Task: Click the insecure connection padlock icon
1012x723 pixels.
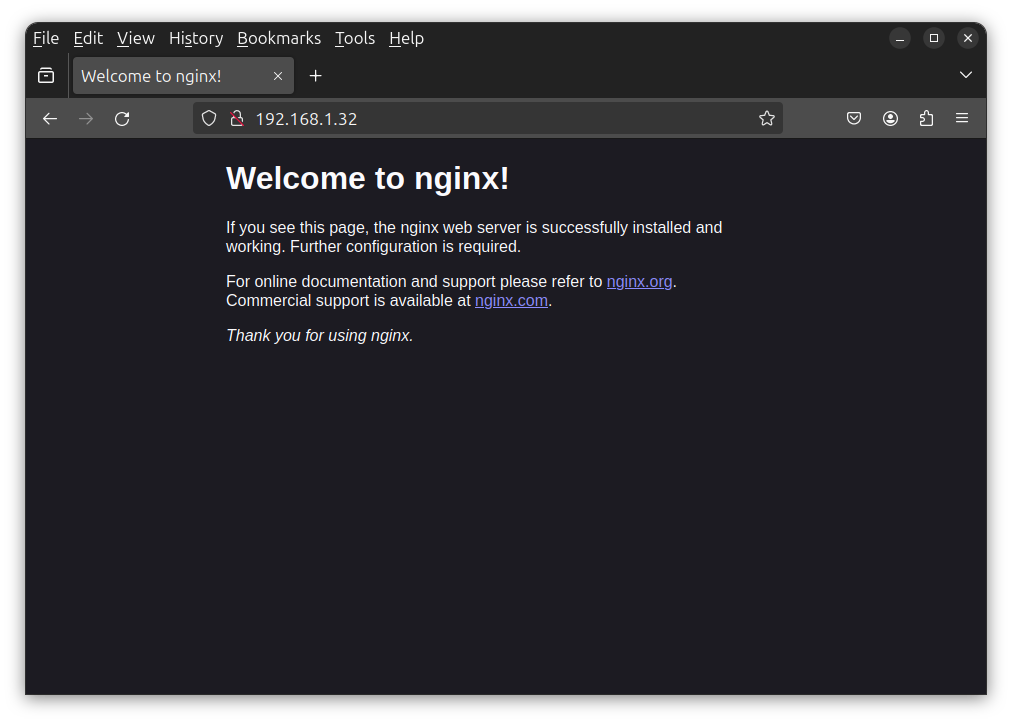Action: (x=237, y=118)
